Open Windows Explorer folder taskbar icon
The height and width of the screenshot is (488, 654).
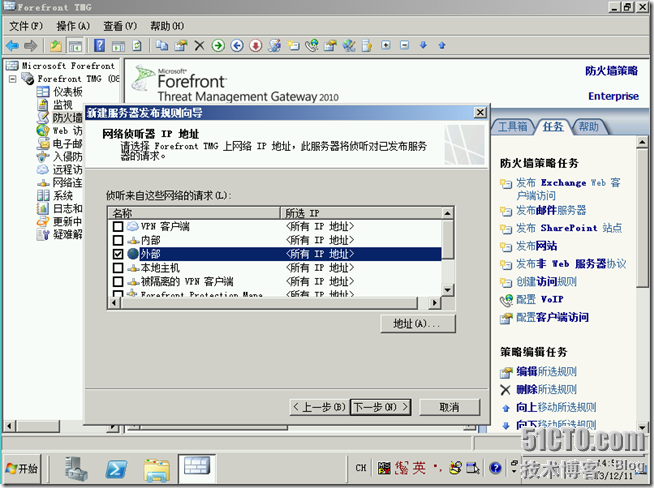[156, 469]
